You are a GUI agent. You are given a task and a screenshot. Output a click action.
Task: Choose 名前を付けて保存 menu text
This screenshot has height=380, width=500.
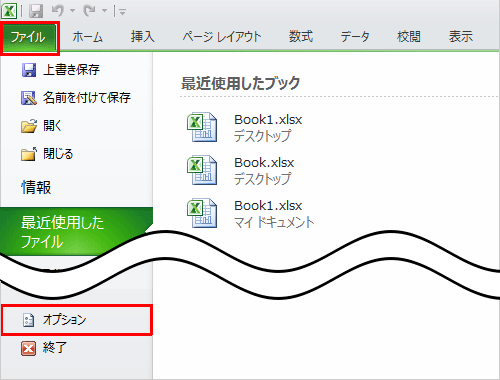pyautogui.click(x=87, y=98)
